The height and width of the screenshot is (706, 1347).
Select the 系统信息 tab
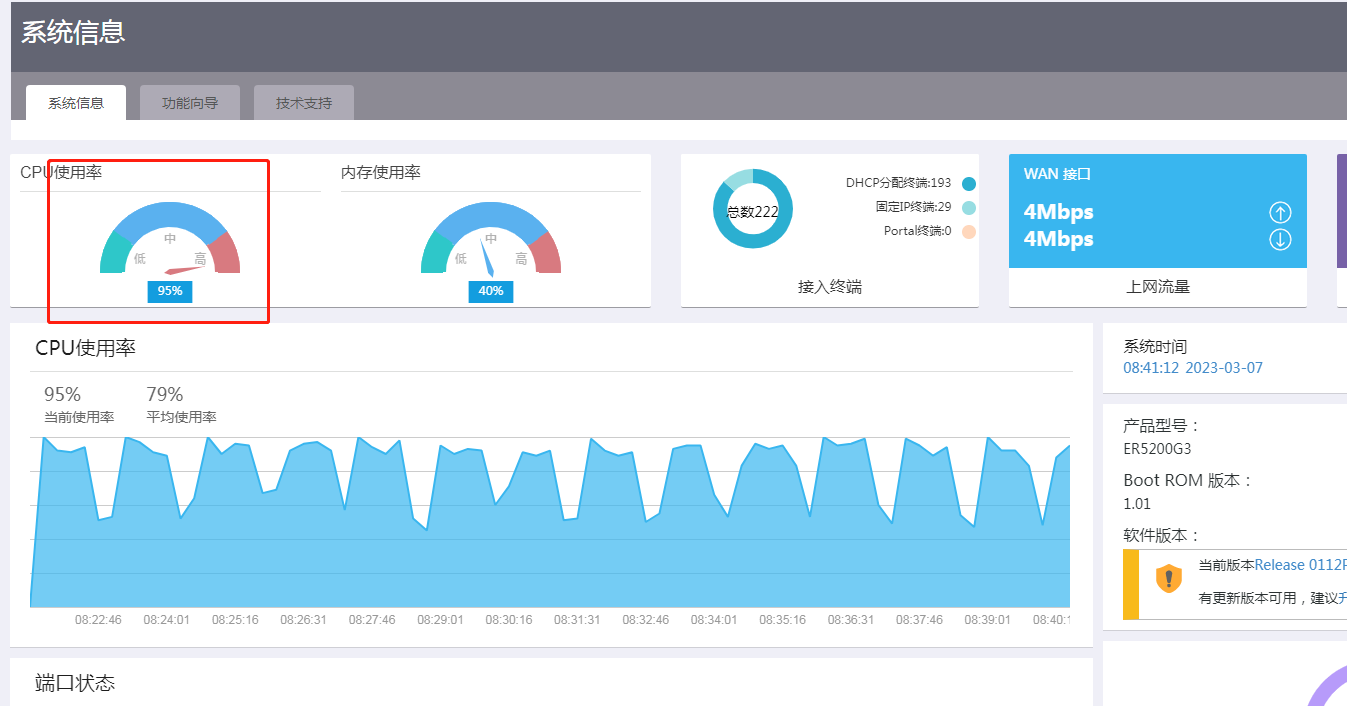pos(76,103)
